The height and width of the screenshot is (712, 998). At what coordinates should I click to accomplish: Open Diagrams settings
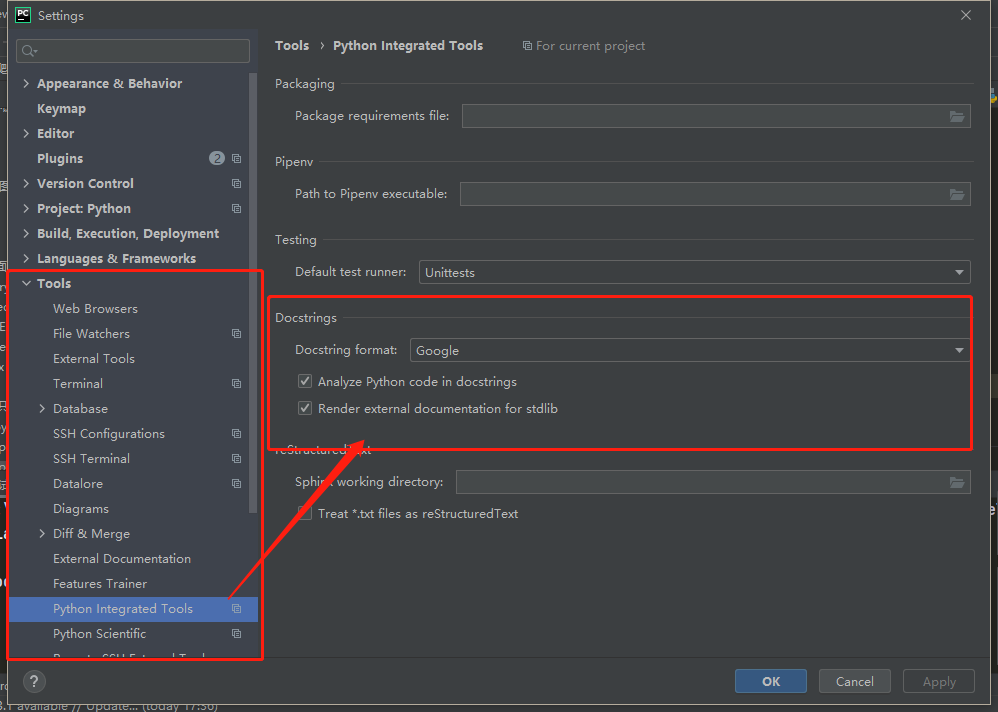click(81, 509)
